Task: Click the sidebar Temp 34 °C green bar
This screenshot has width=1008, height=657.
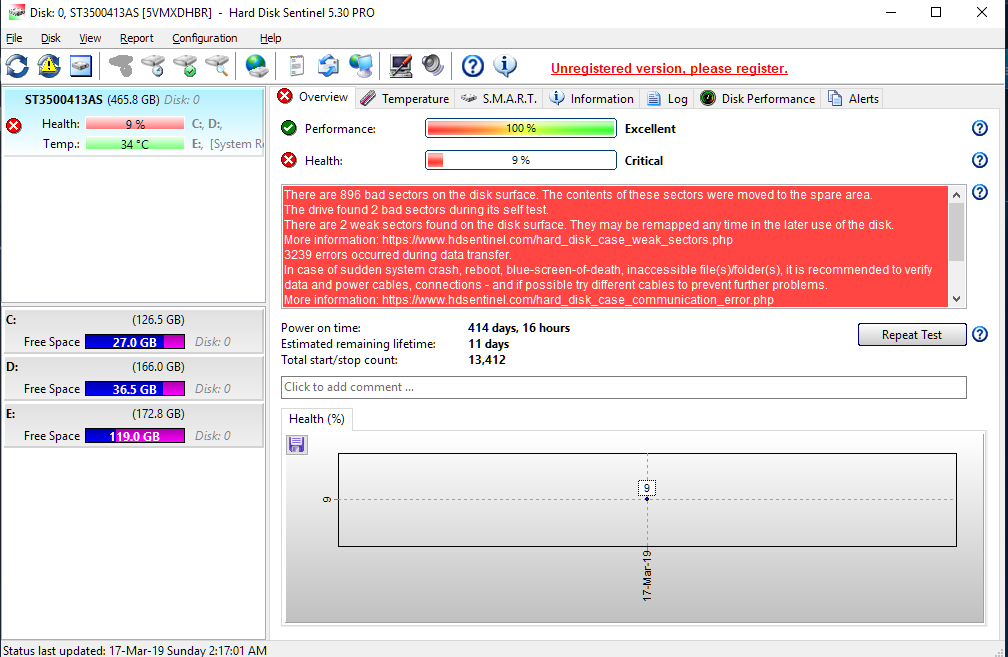Action: (x=135, y=144)
